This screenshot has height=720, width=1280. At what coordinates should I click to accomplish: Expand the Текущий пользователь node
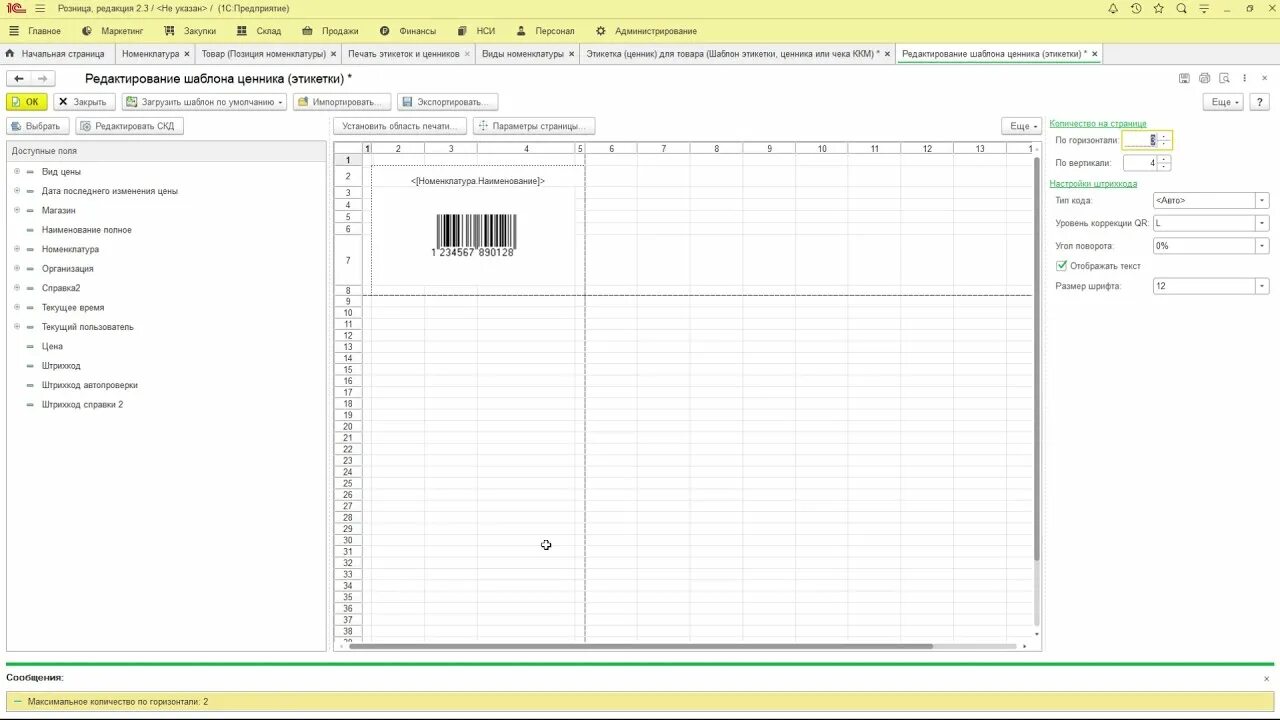[x=17, y=327]
